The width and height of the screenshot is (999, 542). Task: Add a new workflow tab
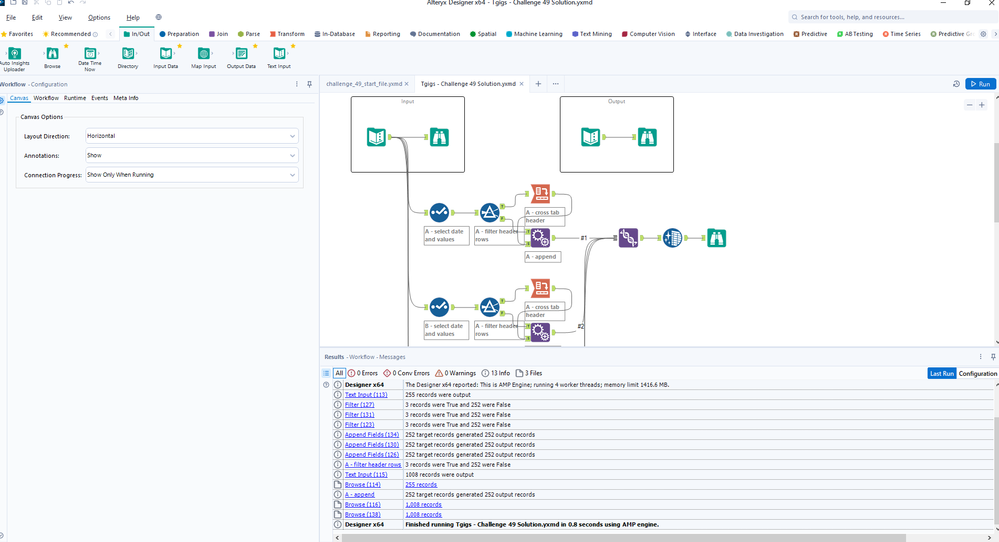(538, 84)
